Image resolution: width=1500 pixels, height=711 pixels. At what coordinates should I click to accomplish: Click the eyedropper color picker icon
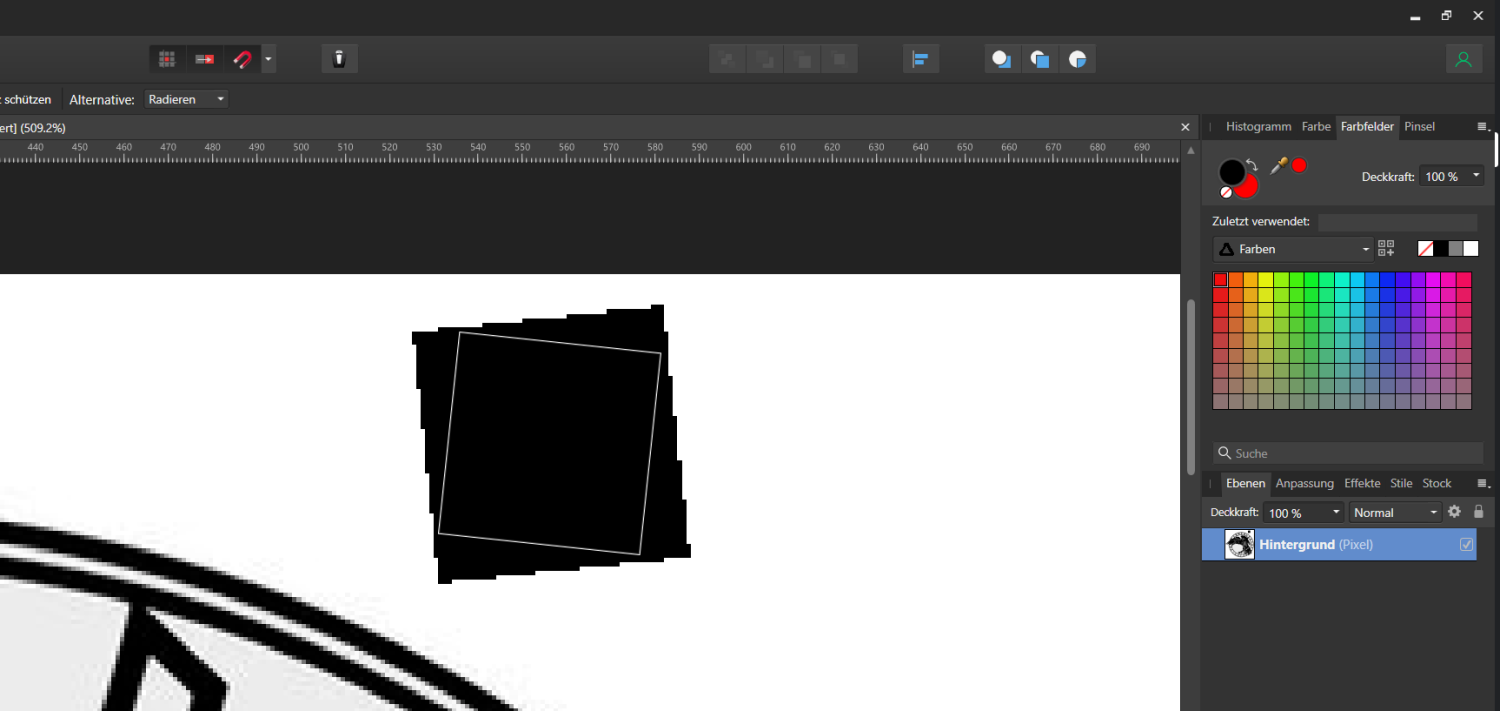tap(1278, 166)
